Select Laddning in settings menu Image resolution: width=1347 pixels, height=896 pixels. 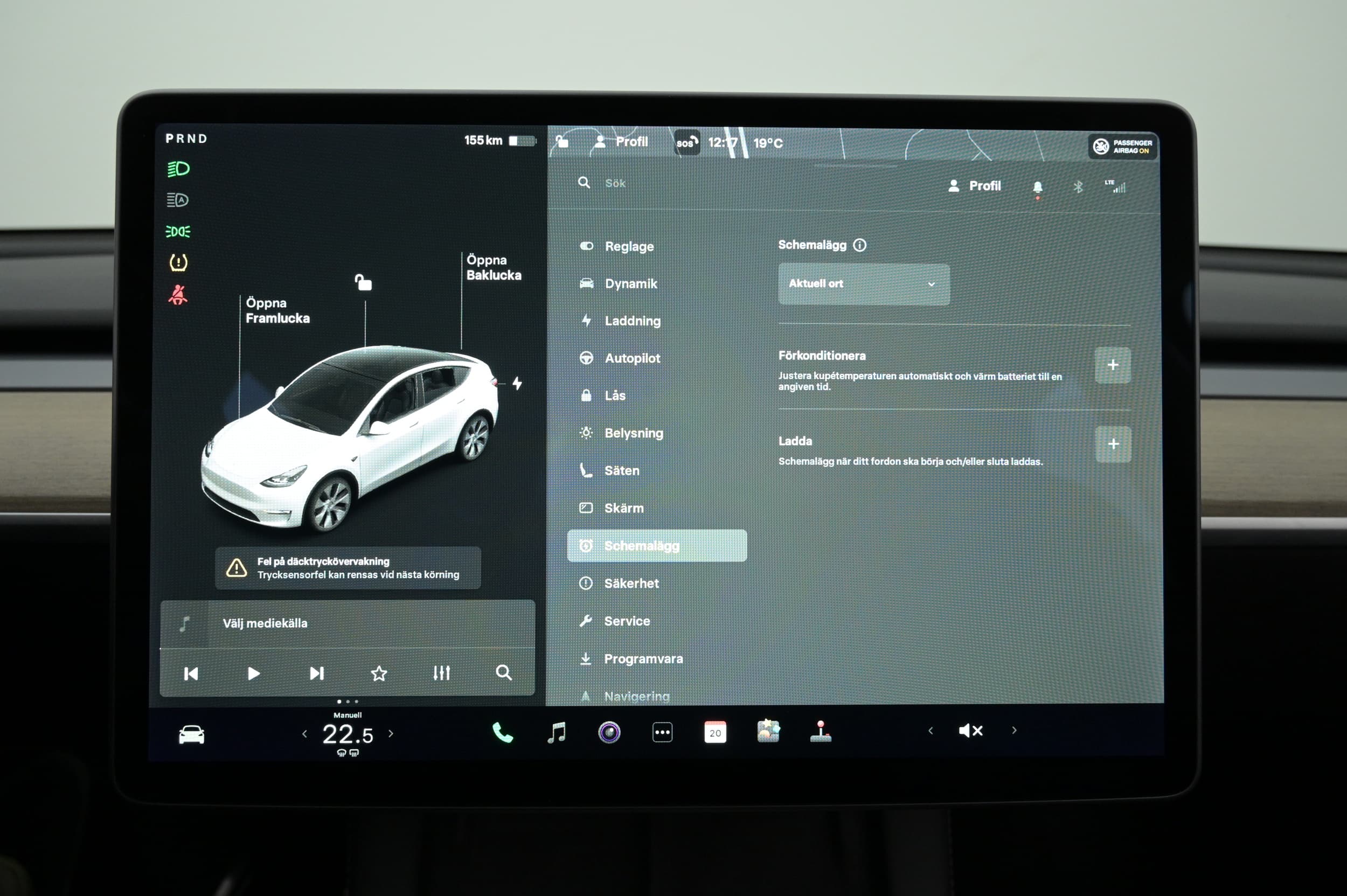point(632,321)
